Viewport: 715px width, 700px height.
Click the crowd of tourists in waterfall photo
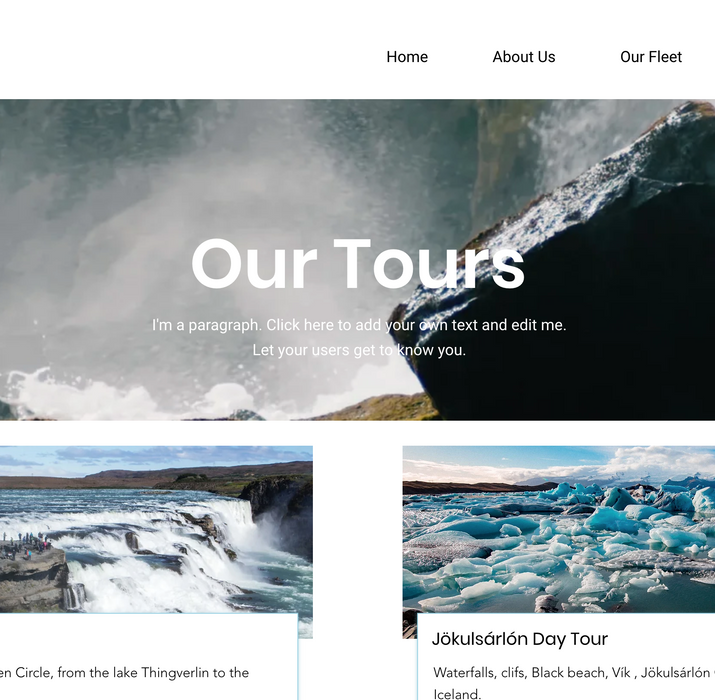[x=25, y=545]
